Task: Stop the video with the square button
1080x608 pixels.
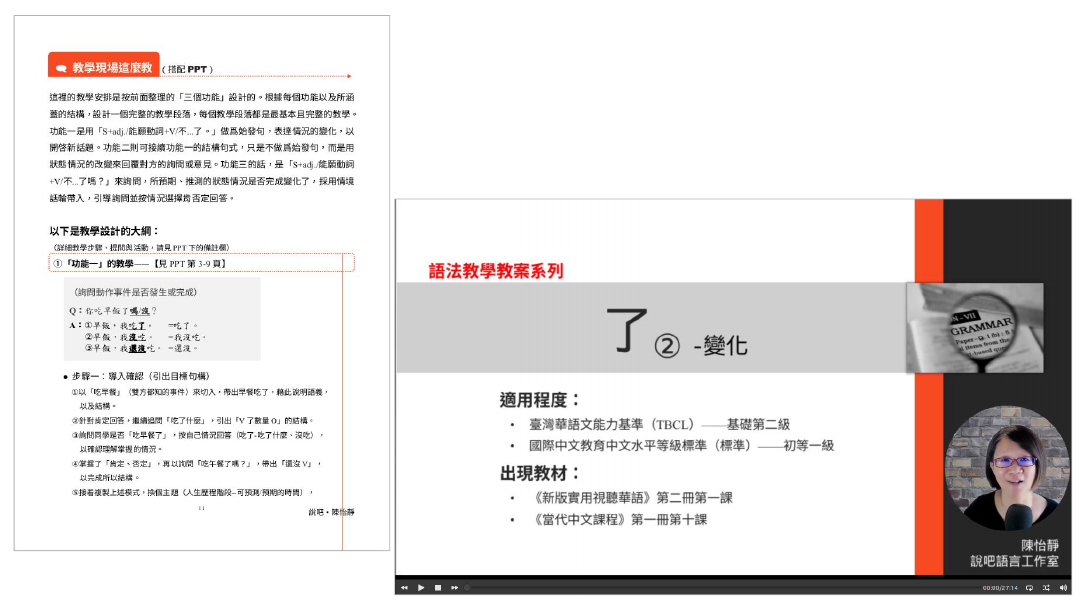Action: point(438,588)
